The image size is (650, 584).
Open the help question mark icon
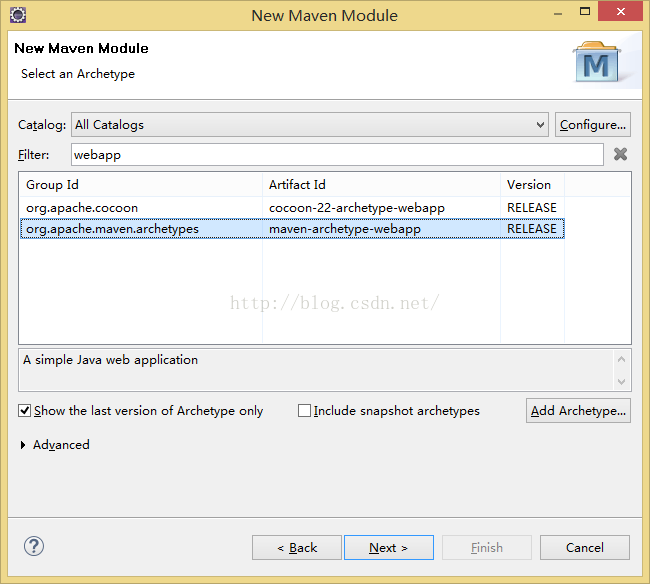[34, 546]
